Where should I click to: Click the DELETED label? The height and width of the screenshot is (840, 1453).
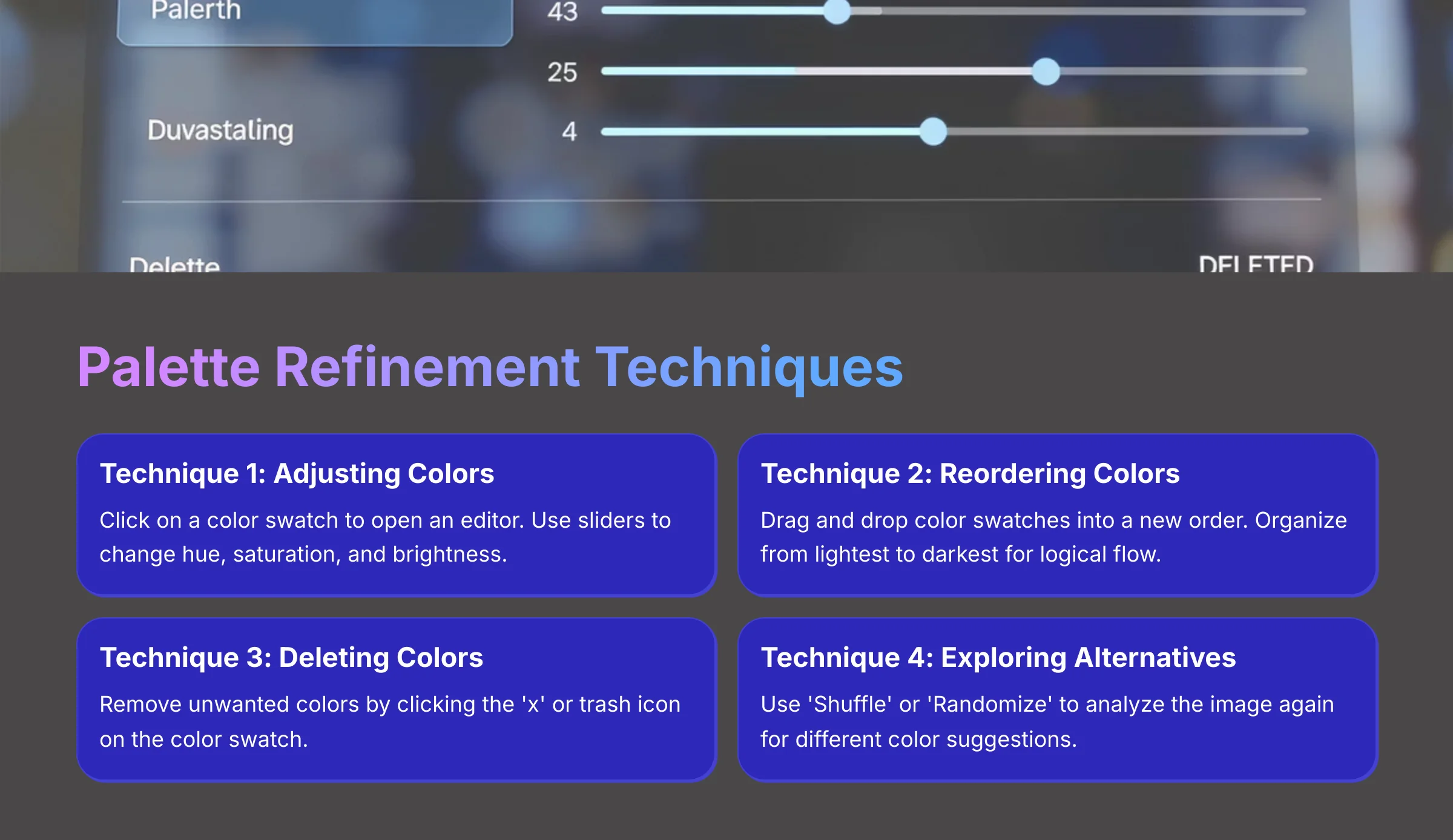[x=1256, y=264]
